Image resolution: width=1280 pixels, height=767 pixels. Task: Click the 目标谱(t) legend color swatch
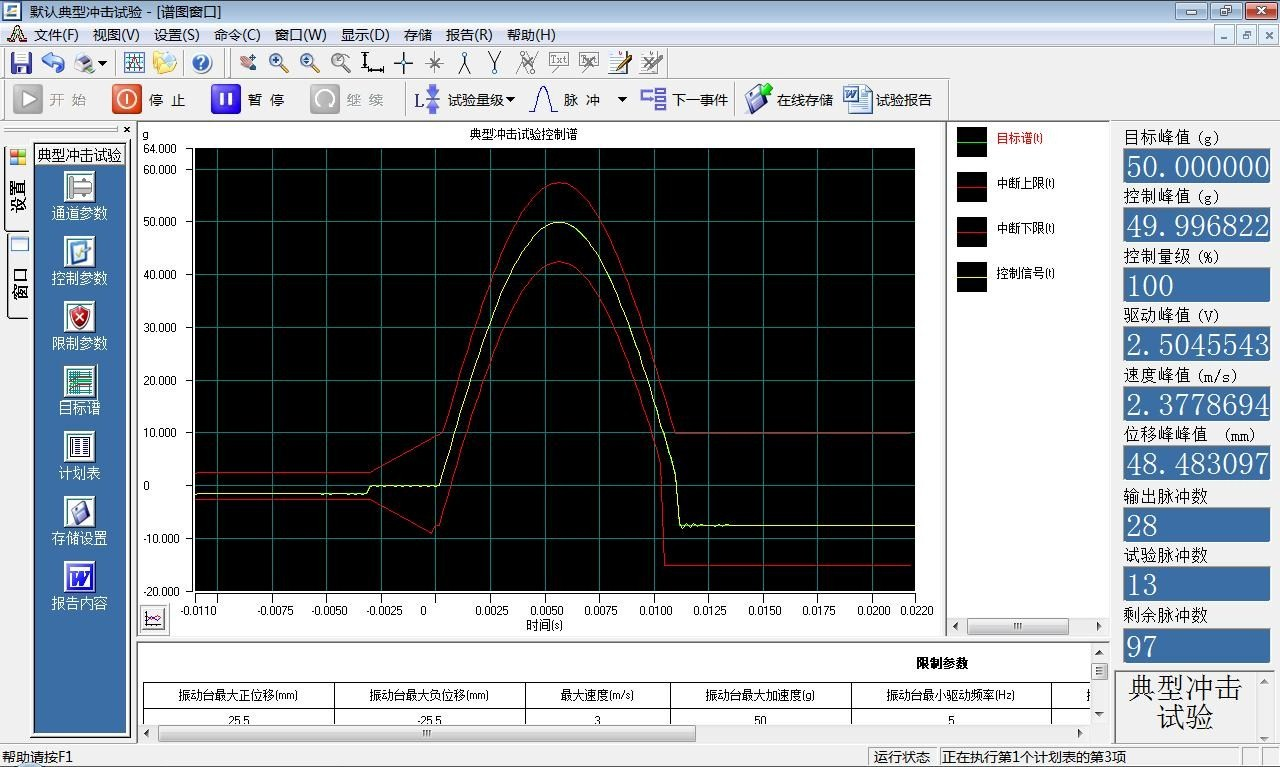click(x=971, y=142)
